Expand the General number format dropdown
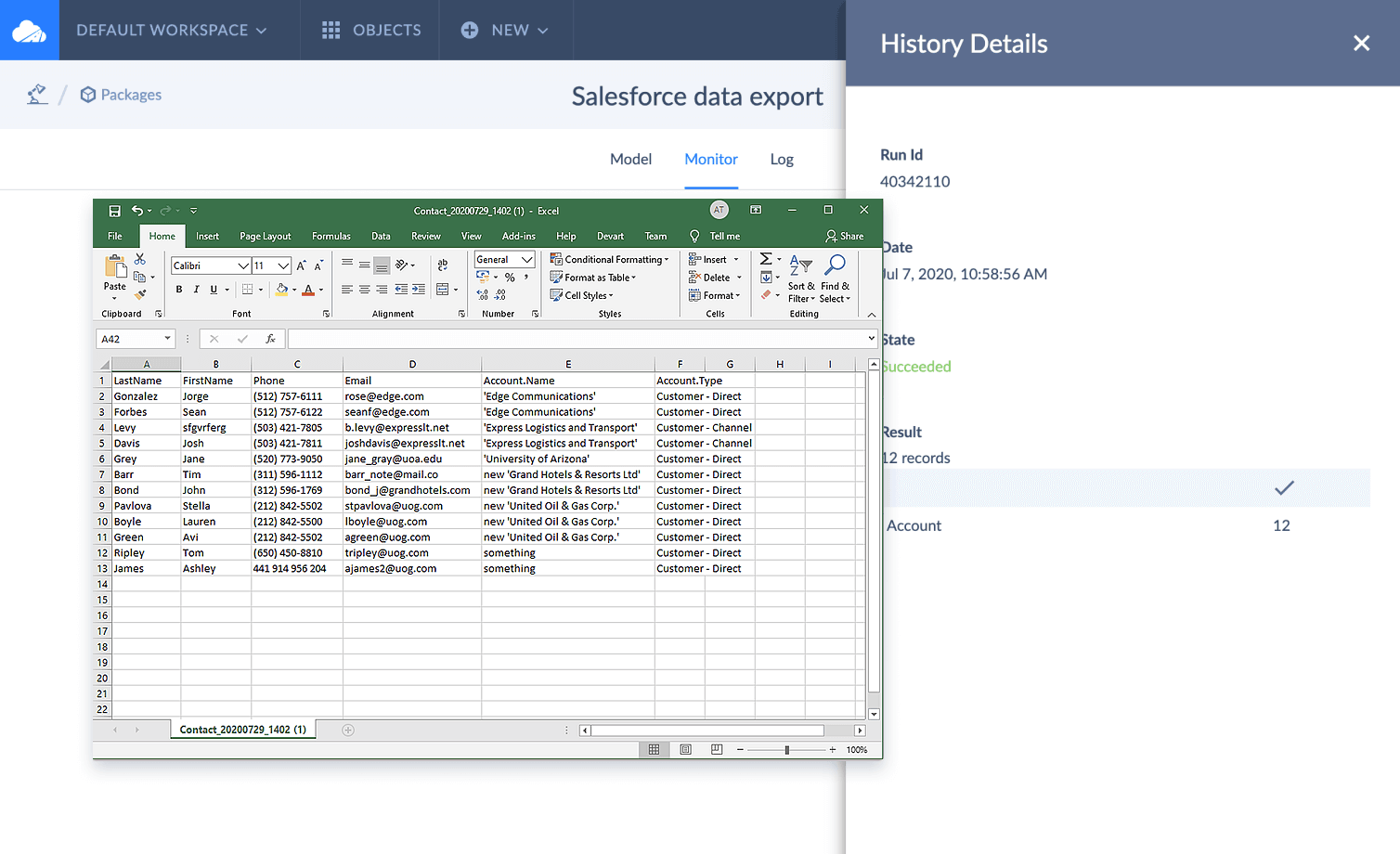 tap(525, 259)
